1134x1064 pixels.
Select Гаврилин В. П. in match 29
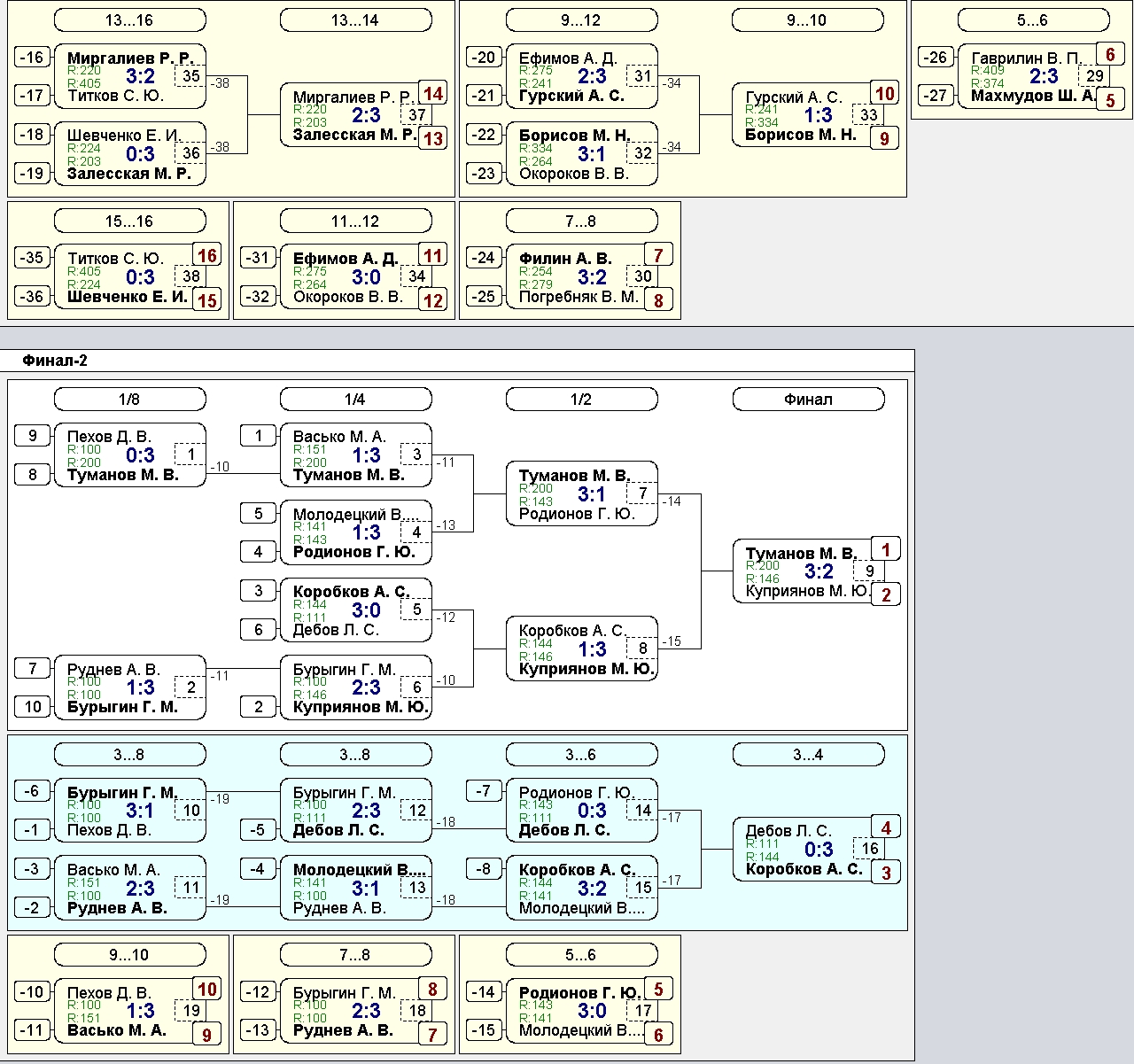click(x=1027, y=58)
